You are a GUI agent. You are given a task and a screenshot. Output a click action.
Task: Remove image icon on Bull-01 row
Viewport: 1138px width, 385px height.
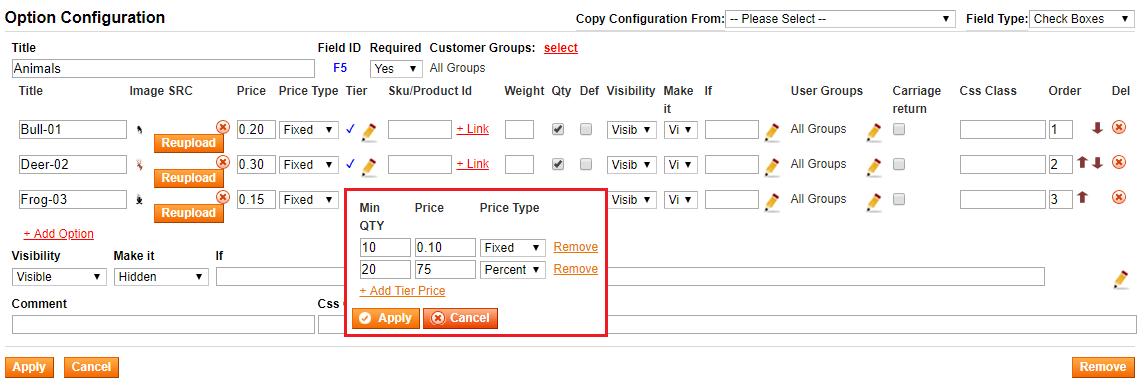pyautogui.click(x=223, y=127)
